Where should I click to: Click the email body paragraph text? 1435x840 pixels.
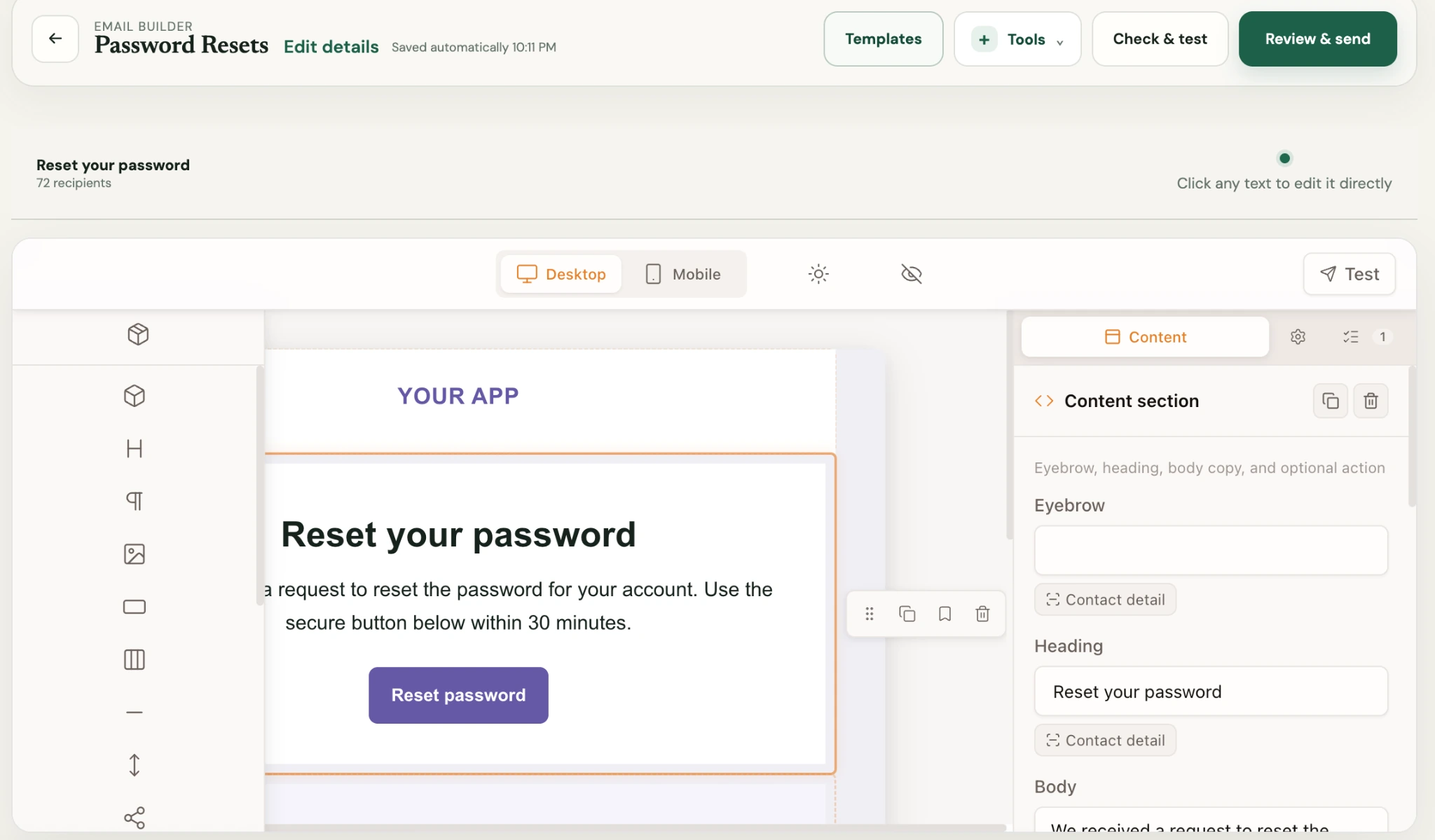coord(519,606)
